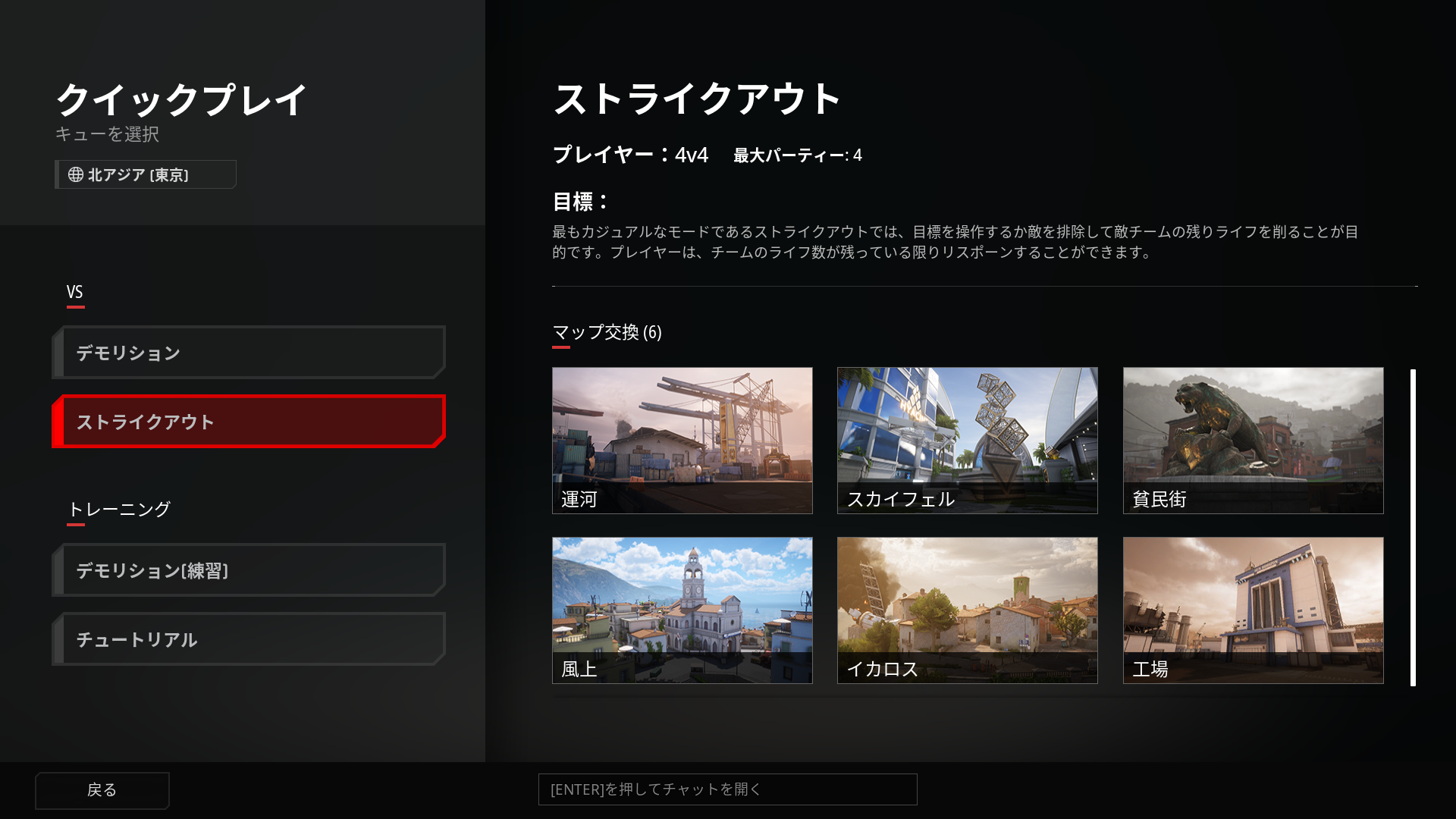Select the デモリション queue
Viewport: 1456px width, 819px height.
(249, 353)
